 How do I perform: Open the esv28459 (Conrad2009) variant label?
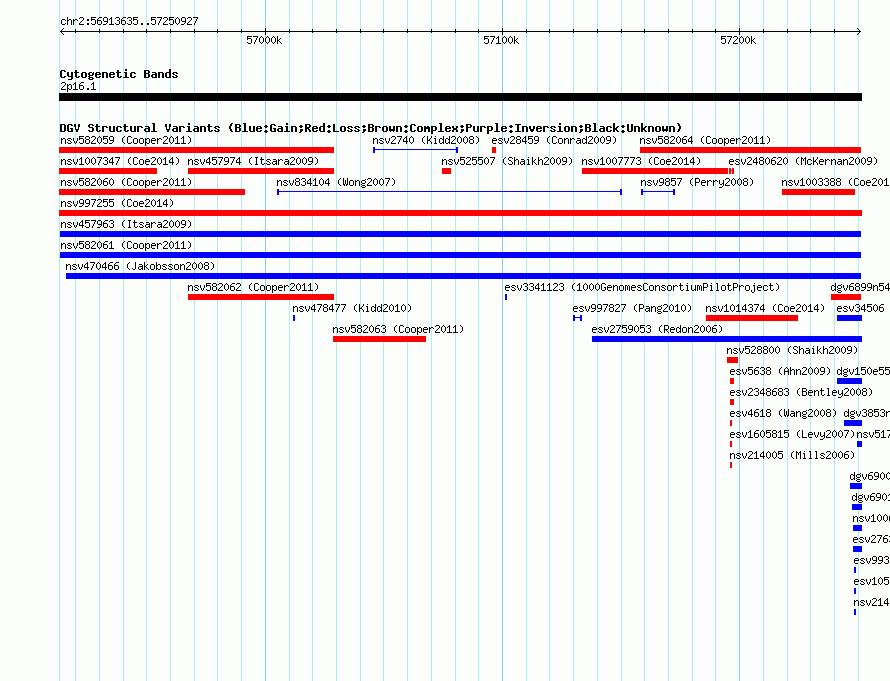(x=554, y=140)
